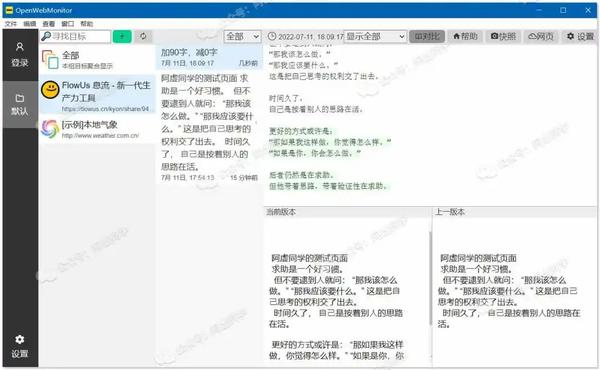Select the [示例]本地气象 target
This screenshot has height=370, width=600.
(x=98, y=129)
